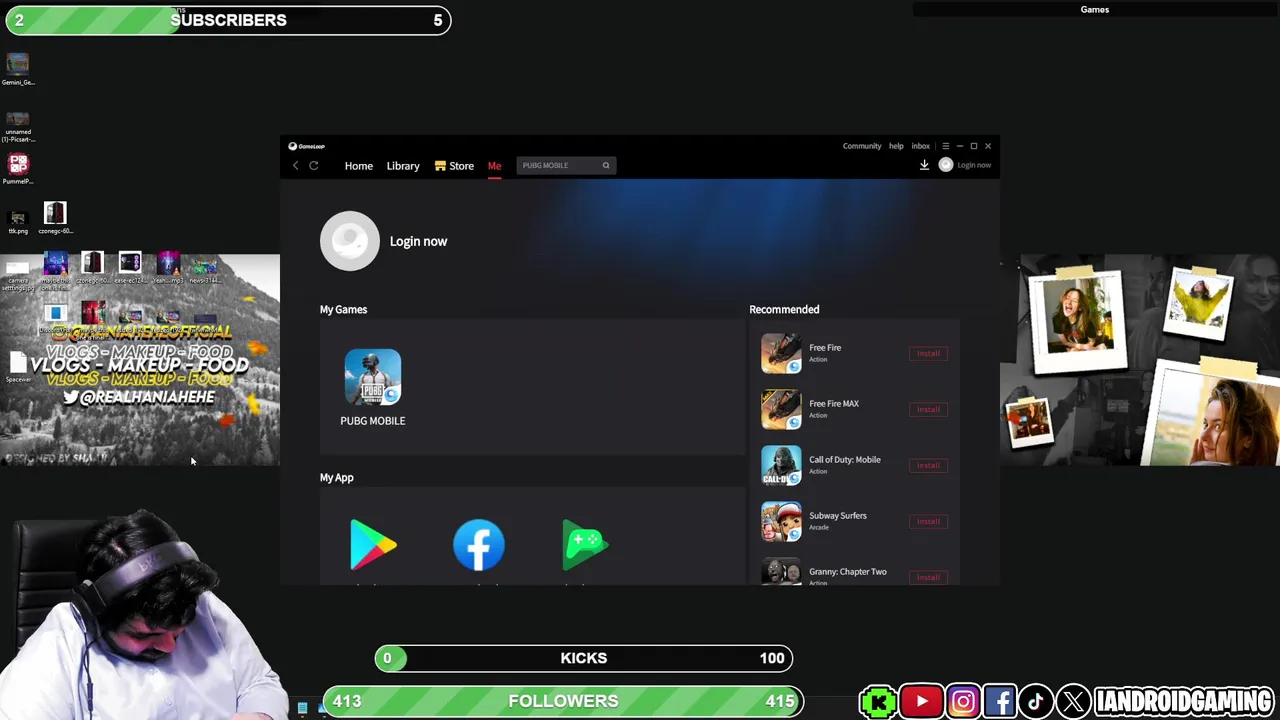Screen dimensions: 1280x720
Task: Click the 'My App' heading
Action: pos(337,478)
